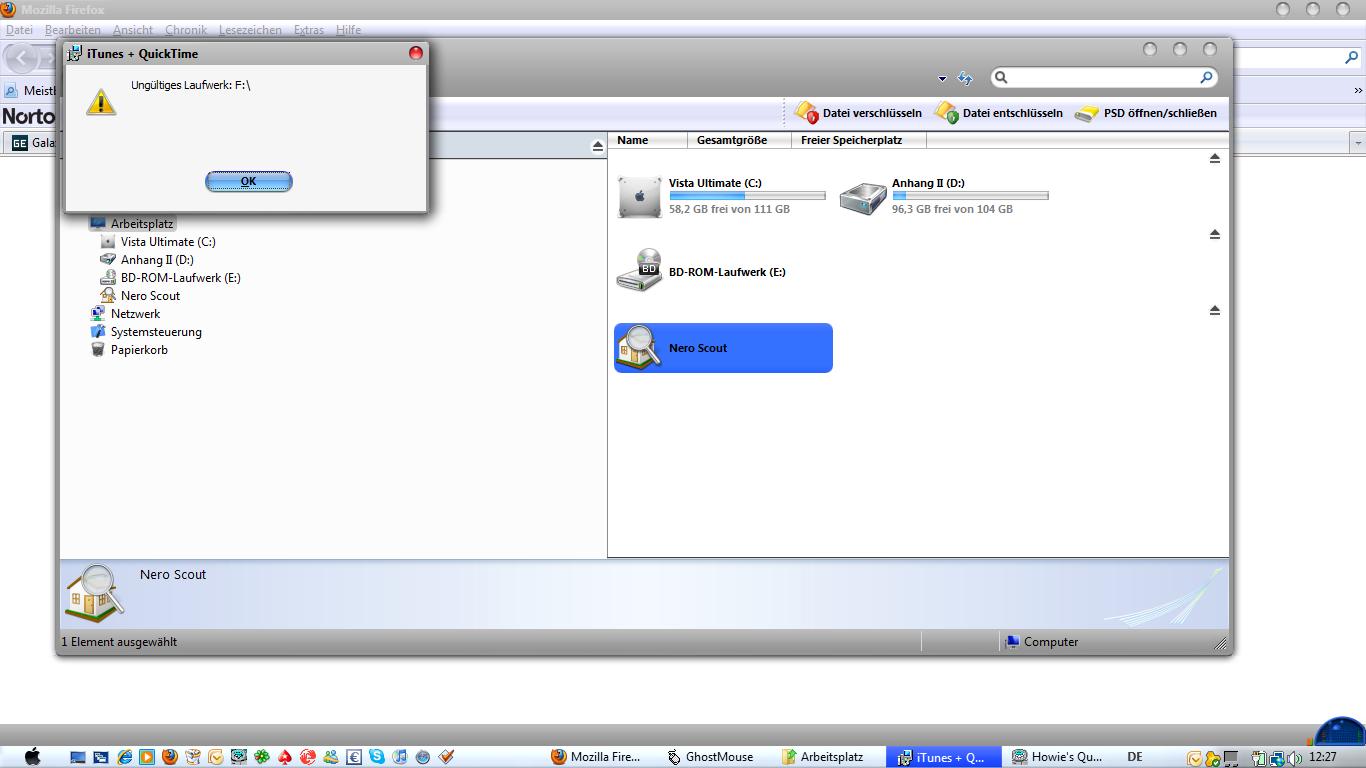1366x768 pixels.
Task: Switch to Mozilla Firefox taskbar button
Action: [597, 757]
